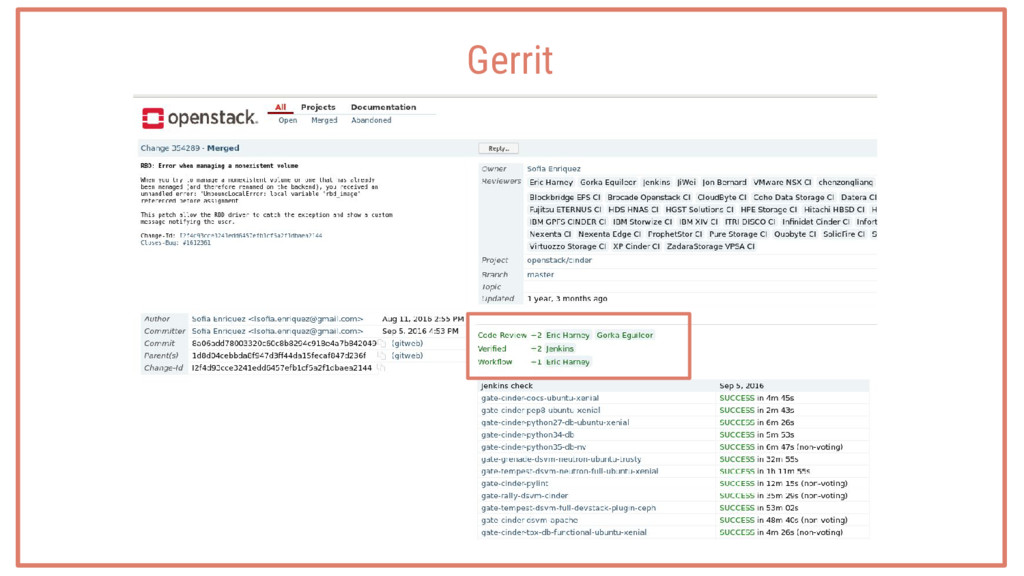Screen dimensions: 1024x576
Task: Open gate-cinder-docs-ubuntu-xenial job link
Action: pos(540,398)
